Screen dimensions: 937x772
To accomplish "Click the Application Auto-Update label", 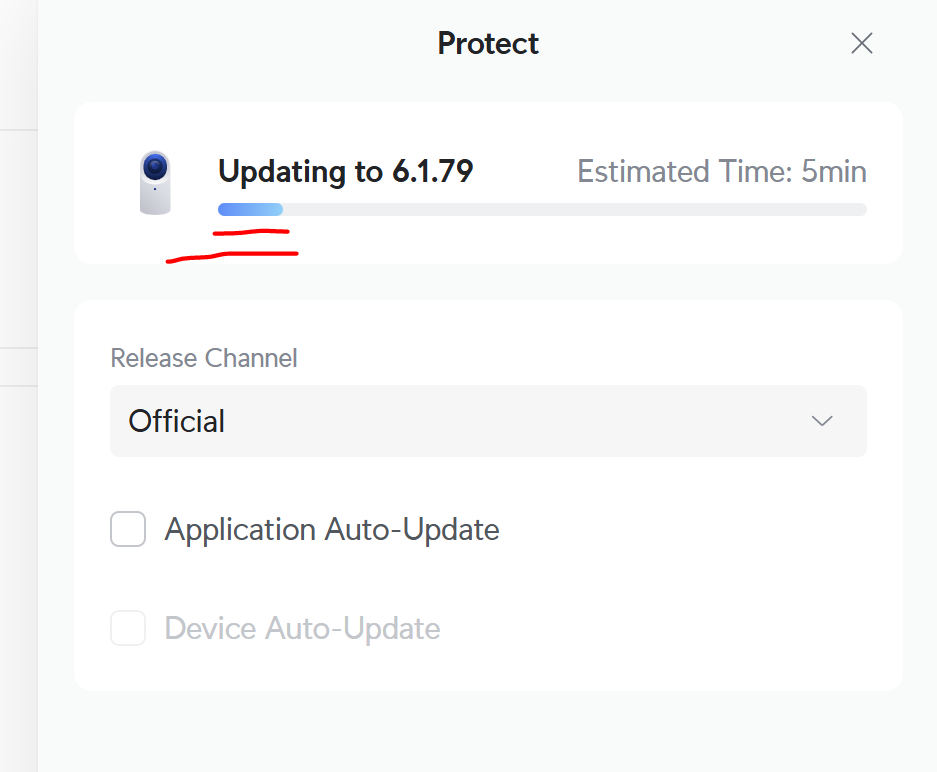I will coord(332,529).
